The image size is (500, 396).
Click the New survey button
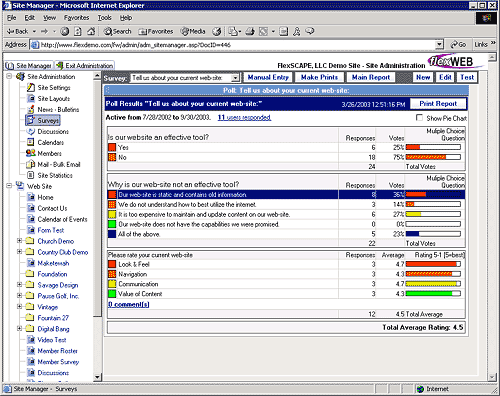(423, 77)
